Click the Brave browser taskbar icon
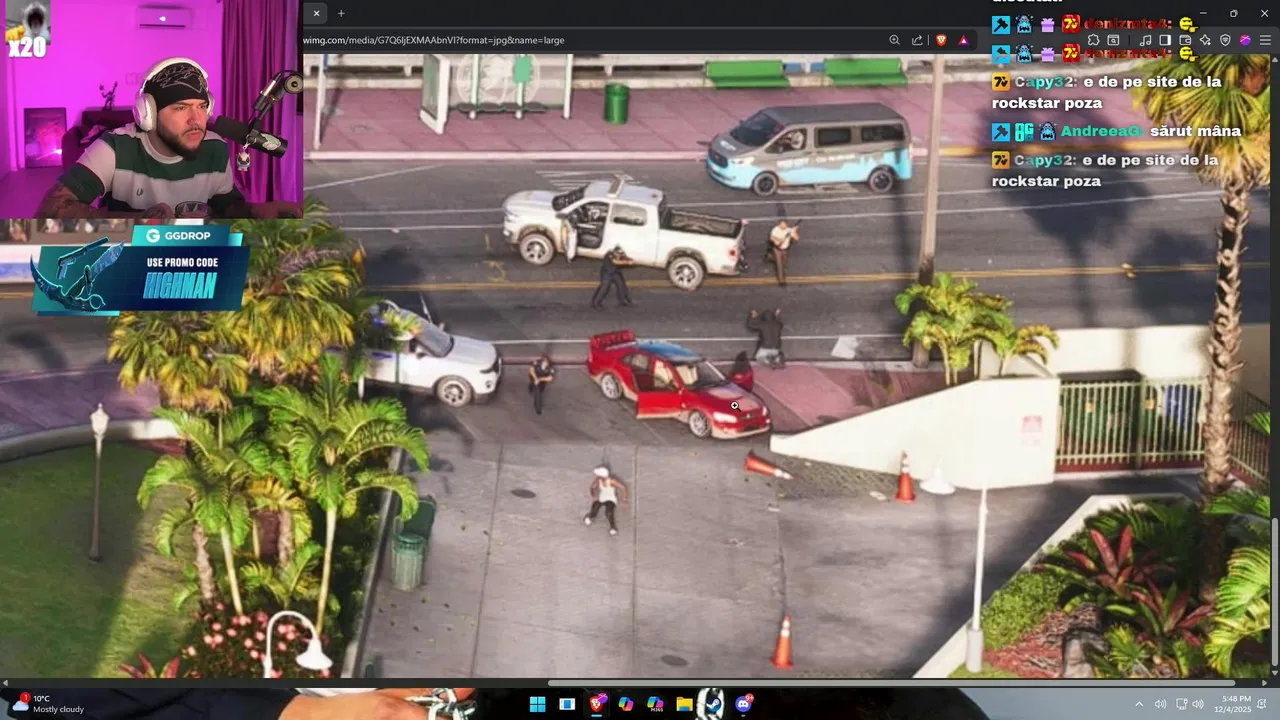 point(597,704)
